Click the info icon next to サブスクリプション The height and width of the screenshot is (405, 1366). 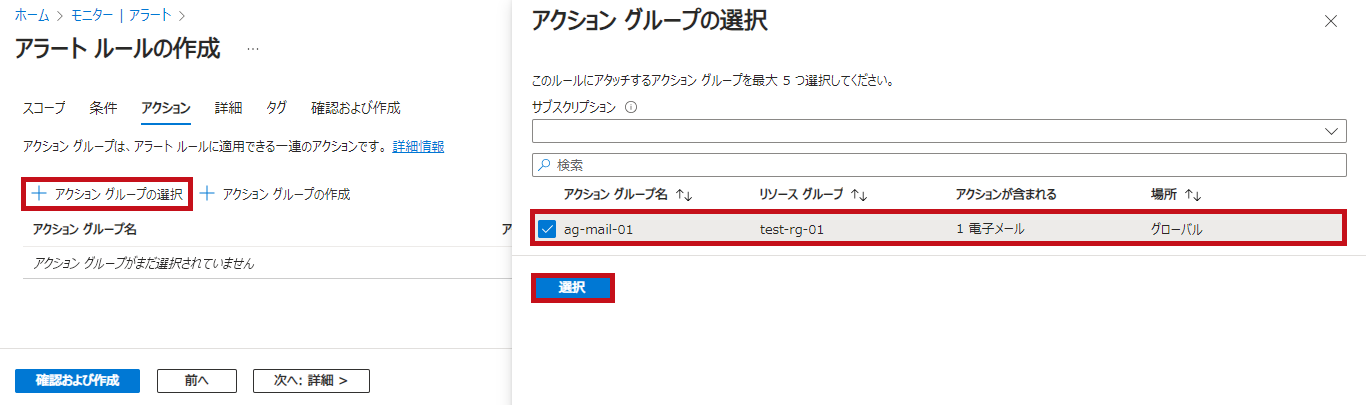coord(631,108)
